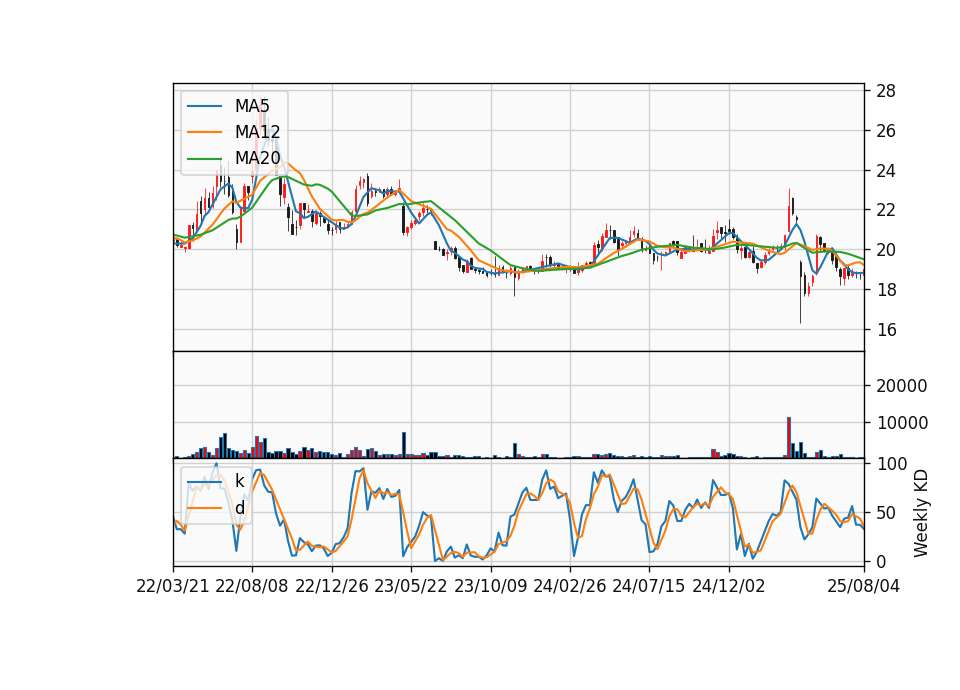Click the 25/08/04 date tick label
Screen dimensions: 960x690
coord(863,586)
